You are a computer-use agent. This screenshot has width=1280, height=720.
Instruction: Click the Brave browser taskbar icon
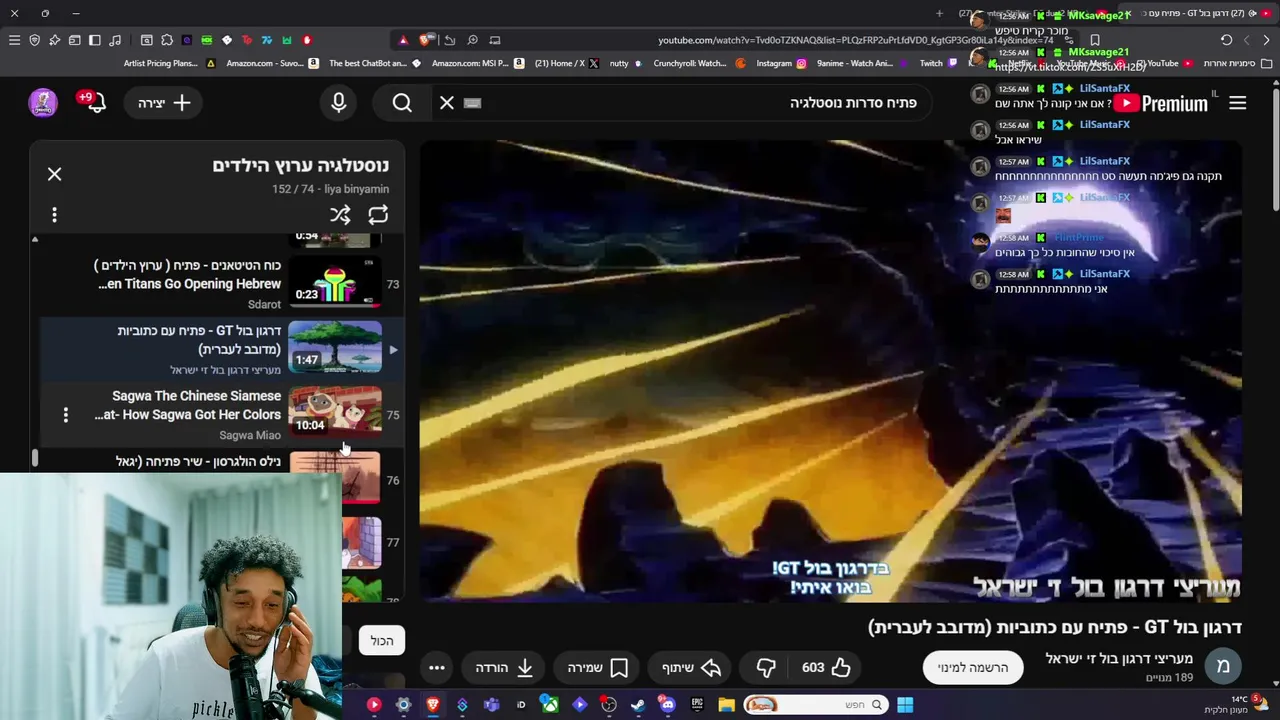pyautogui.click(x=432, y=705)
